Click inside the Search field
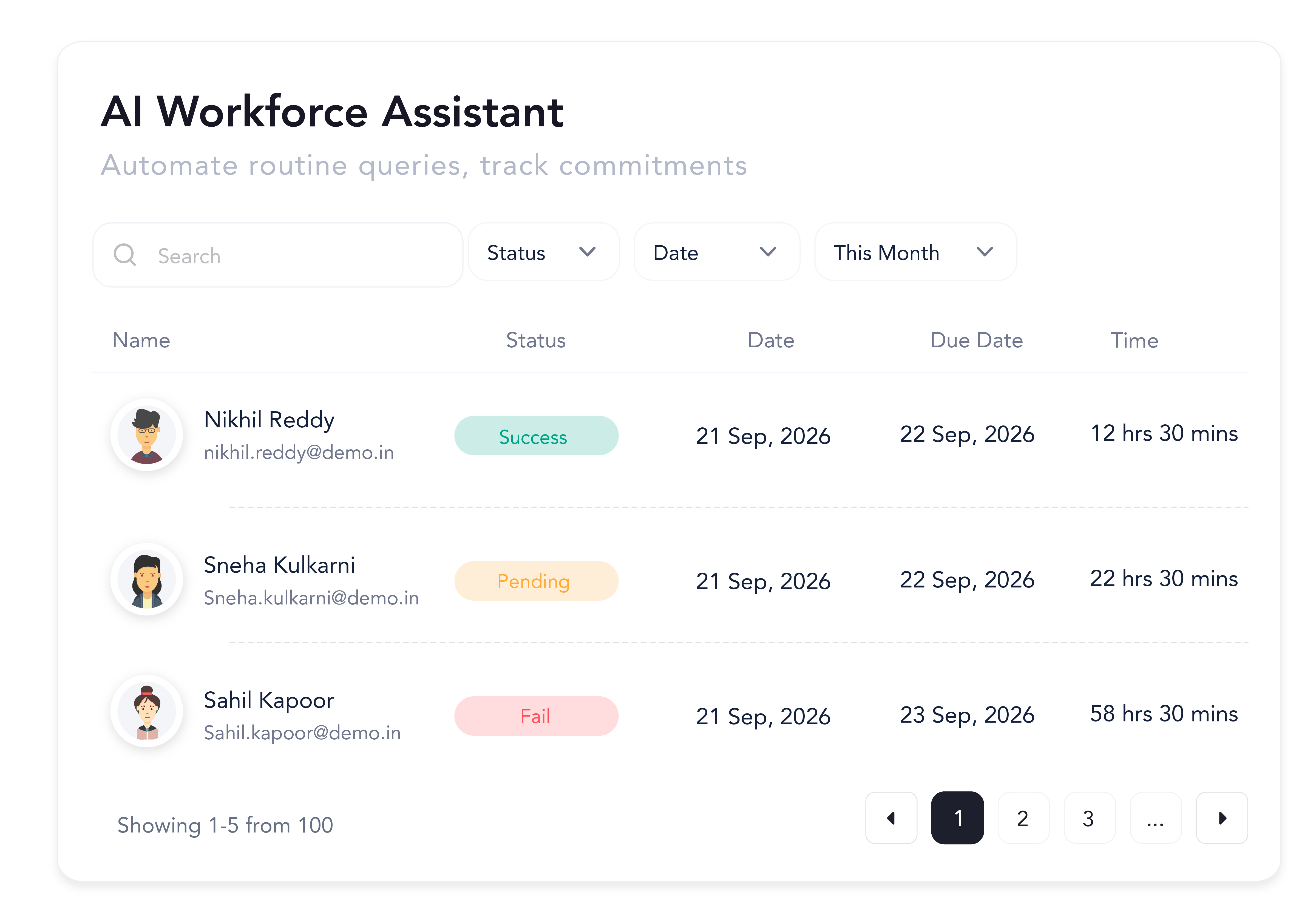The width and height of the screenshot is (1316, 923). (298, 255)
